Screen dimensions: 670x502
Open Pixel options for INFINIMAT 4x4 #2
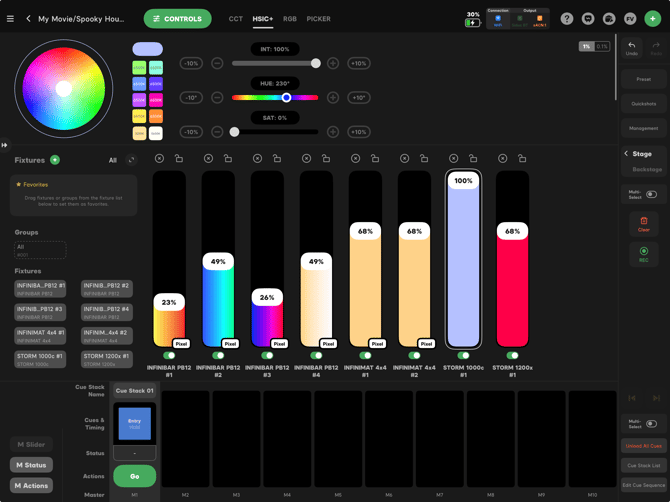tap(426, 343)
